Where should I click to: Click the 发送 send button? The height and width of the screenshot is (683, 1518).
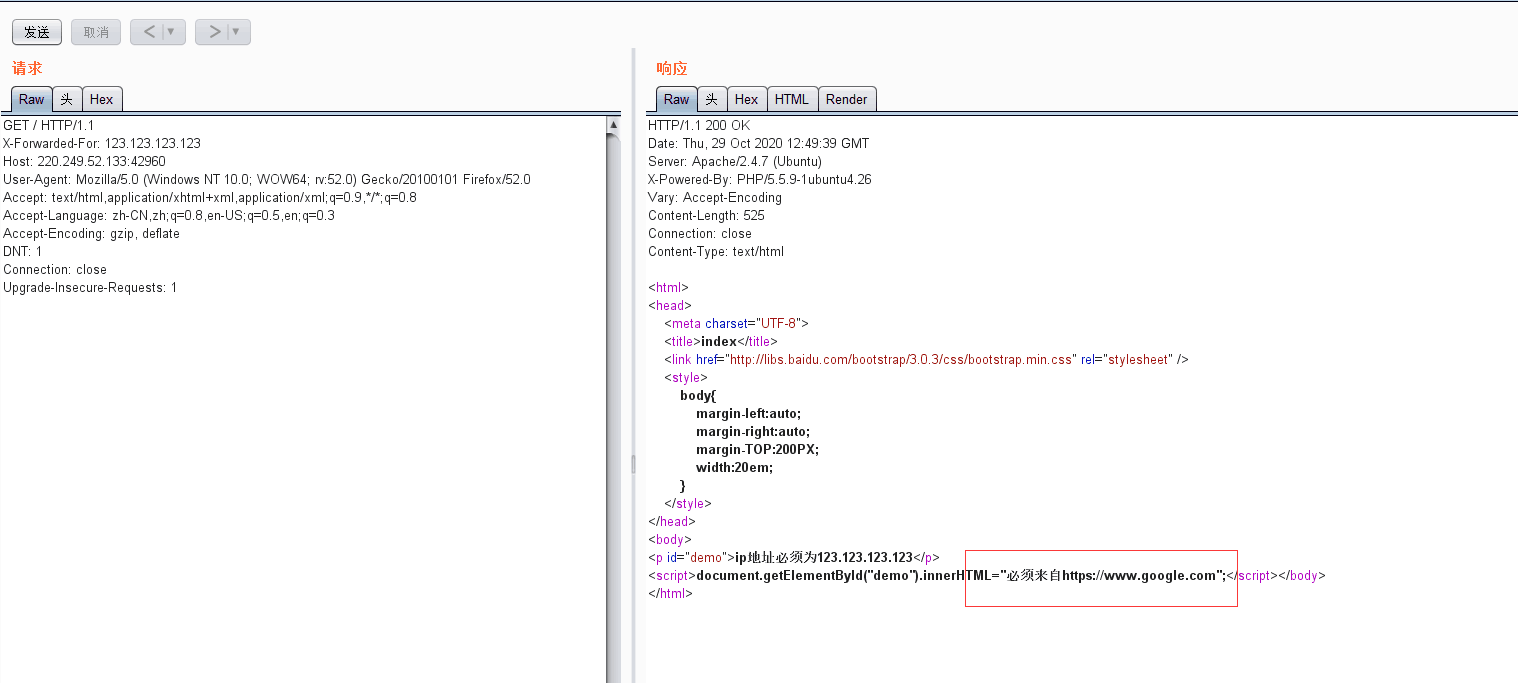point(37,32)
